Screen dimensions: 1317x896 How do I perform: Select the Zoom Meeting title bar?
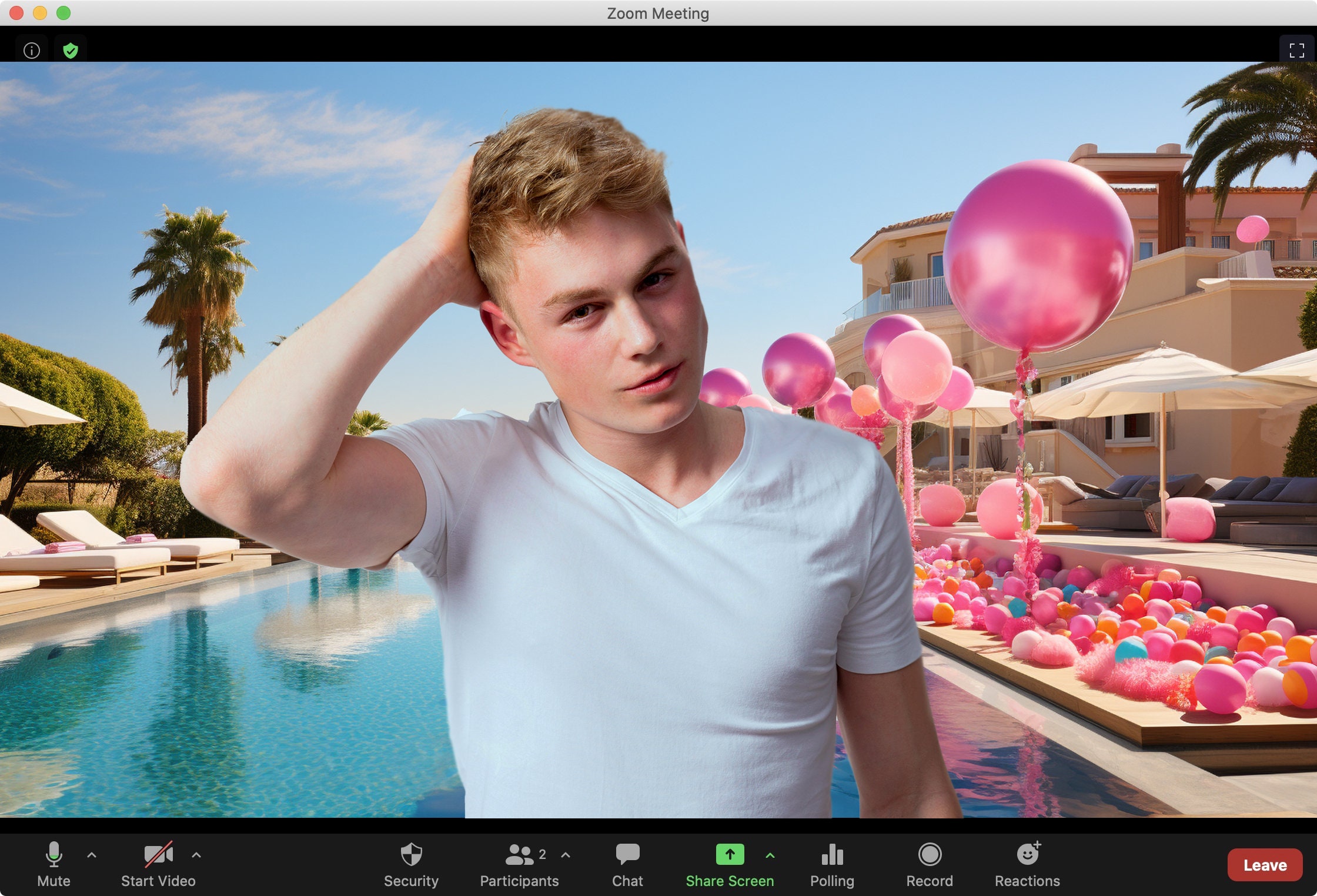658,13
